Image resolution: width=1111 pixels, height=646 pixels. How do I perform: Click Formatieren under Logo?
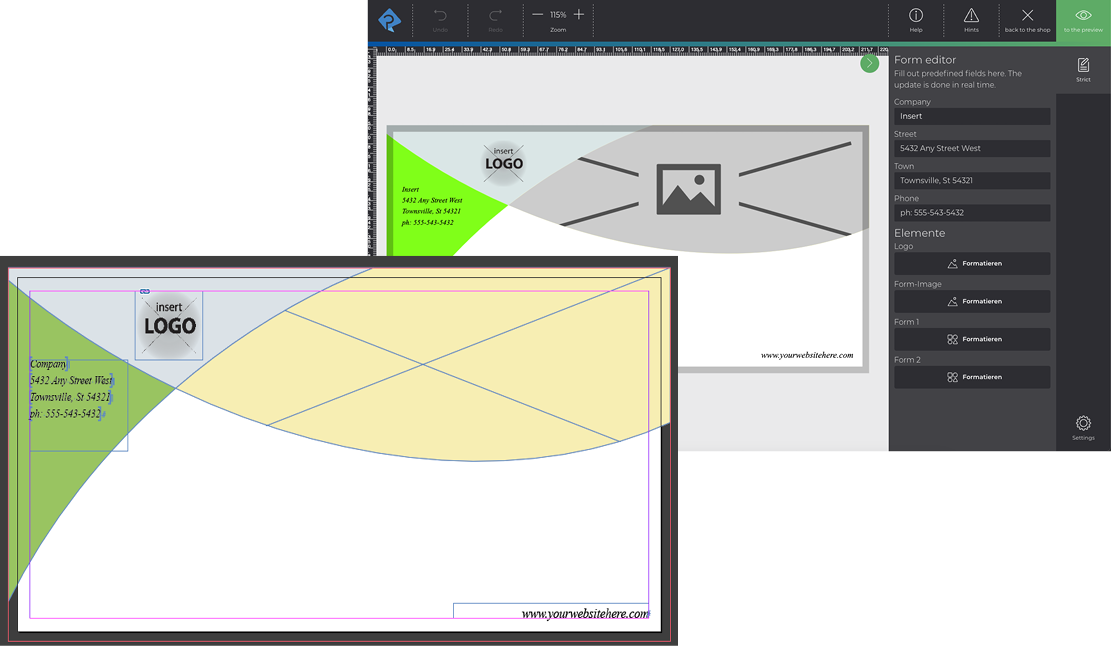[971, 263]
